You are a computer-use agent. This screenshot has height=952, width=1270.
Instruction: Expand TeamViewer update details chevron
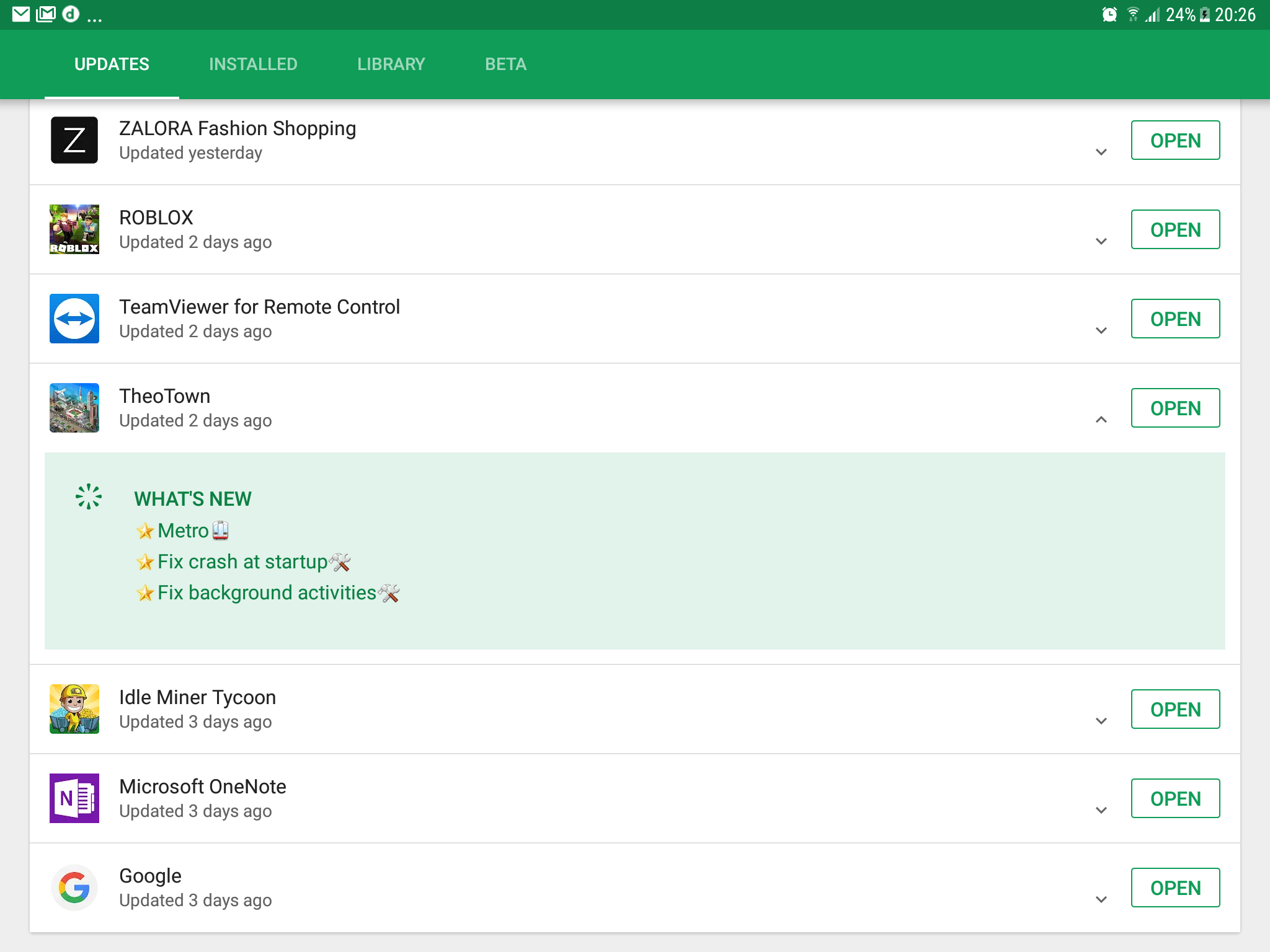[x=1101, y=330]
